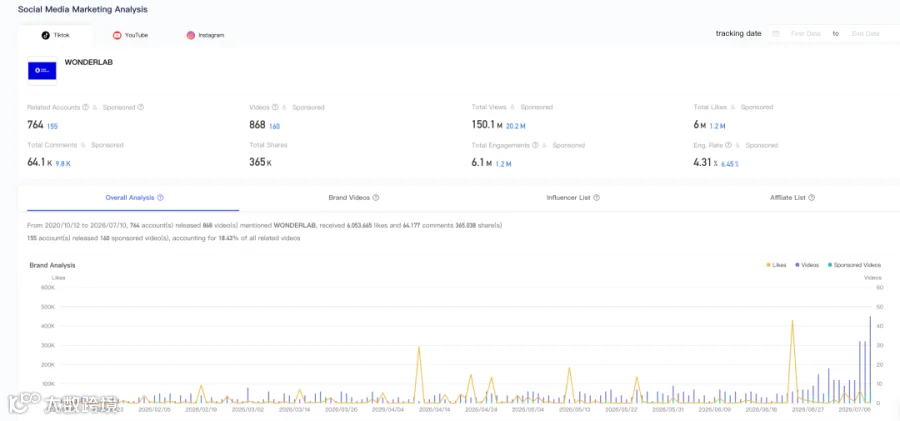The height and width of the screenshot is (421, 900).
Task: Set the First Date field
Action: click(806, 34)
